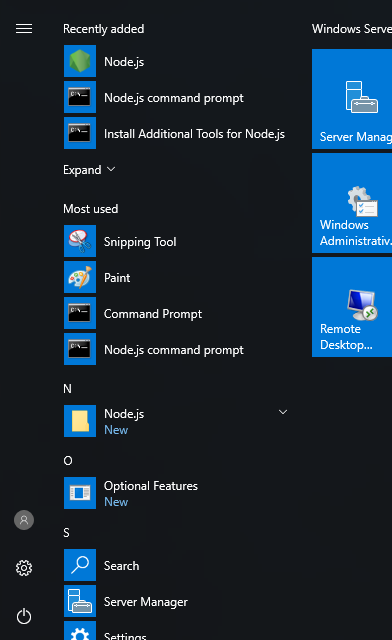Screen dimensions: 392x640
Task: Open the Windows Administrative Tools tile
Action: point(352,203)
